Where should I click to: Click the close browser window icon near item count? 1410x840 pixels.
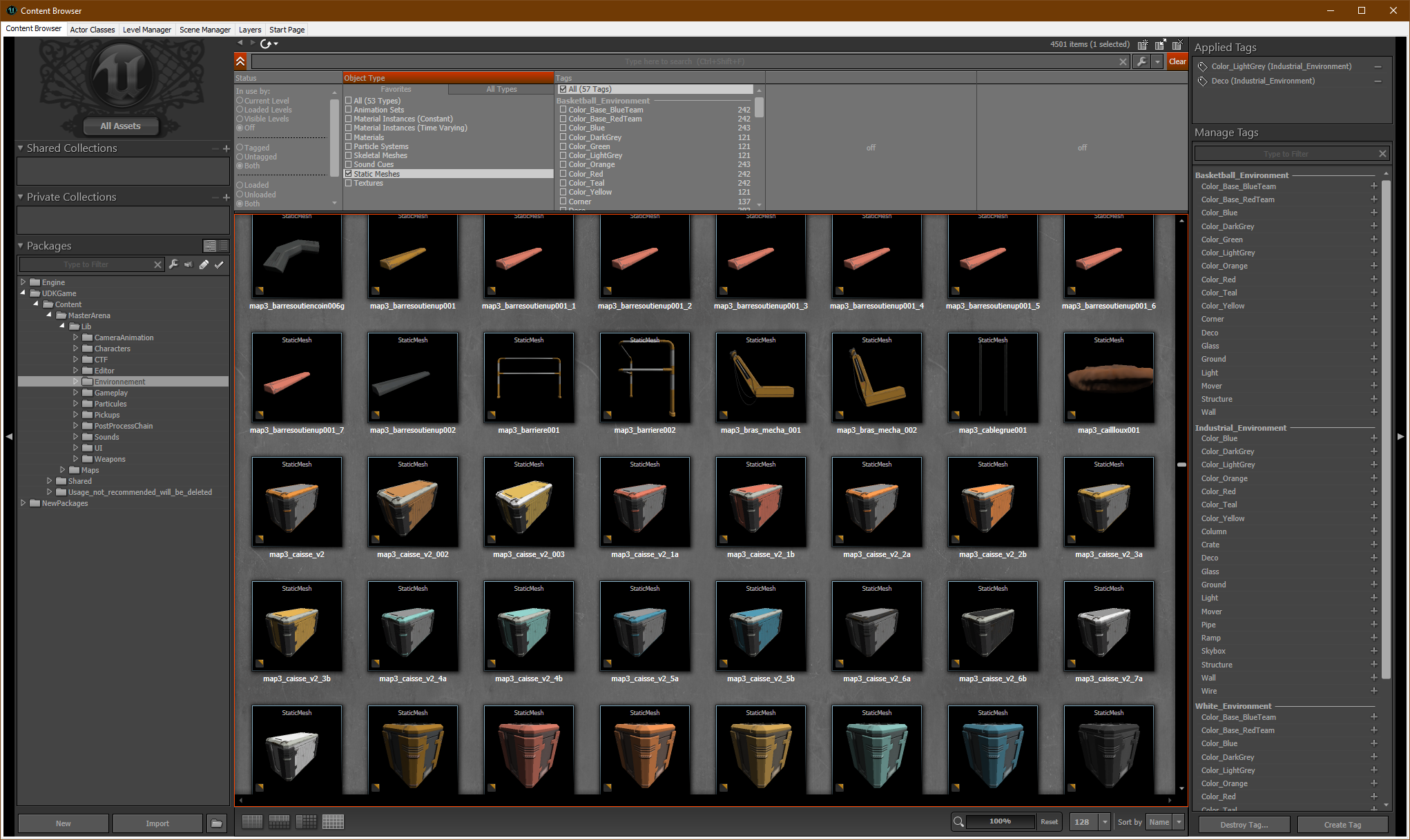pyautogui.click(x=1177, y=44)
